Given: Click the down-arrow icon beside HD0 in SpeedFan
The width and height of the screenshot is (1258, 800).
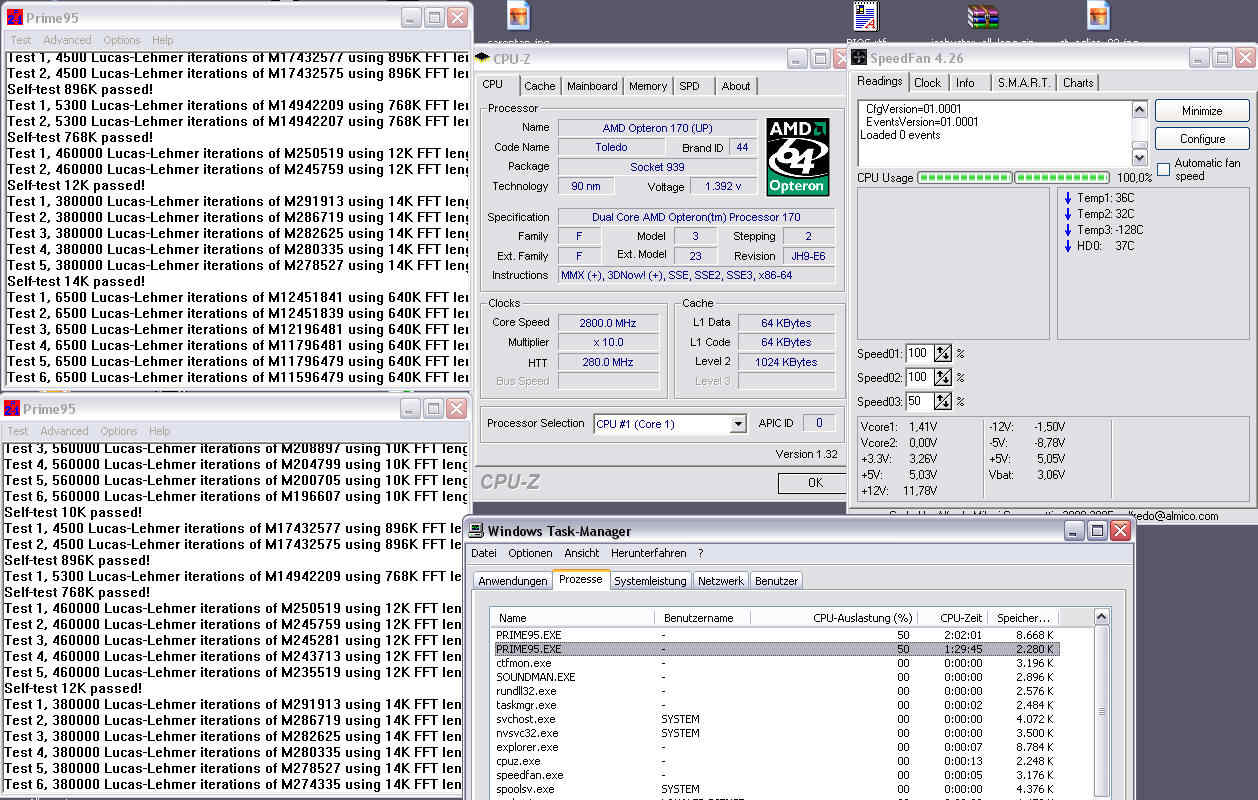Looking at the screenshot, I should [x=1068, y=246].
